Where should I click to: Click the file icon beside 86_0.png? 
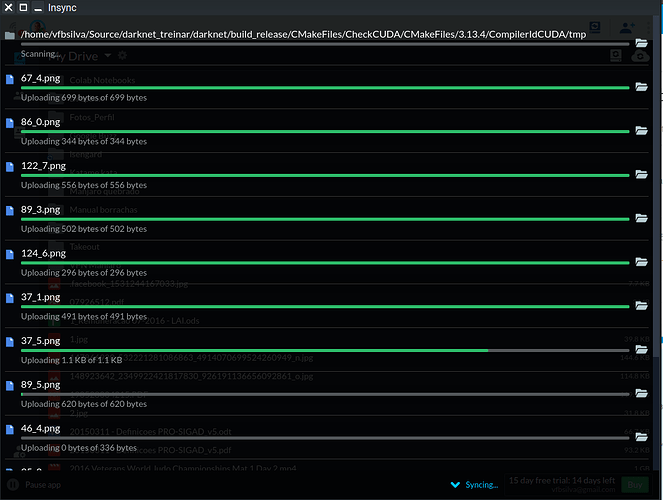click(x=10, y=123)
